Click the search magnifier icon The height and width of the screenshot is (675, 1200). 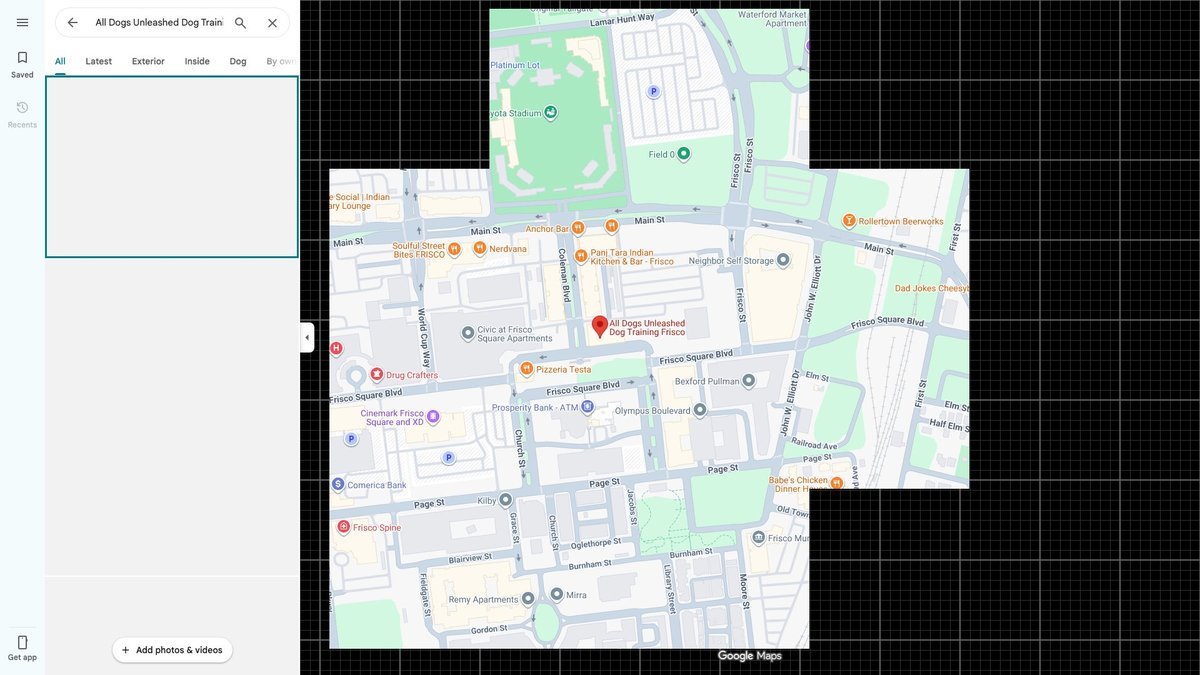tap(240, 22)
